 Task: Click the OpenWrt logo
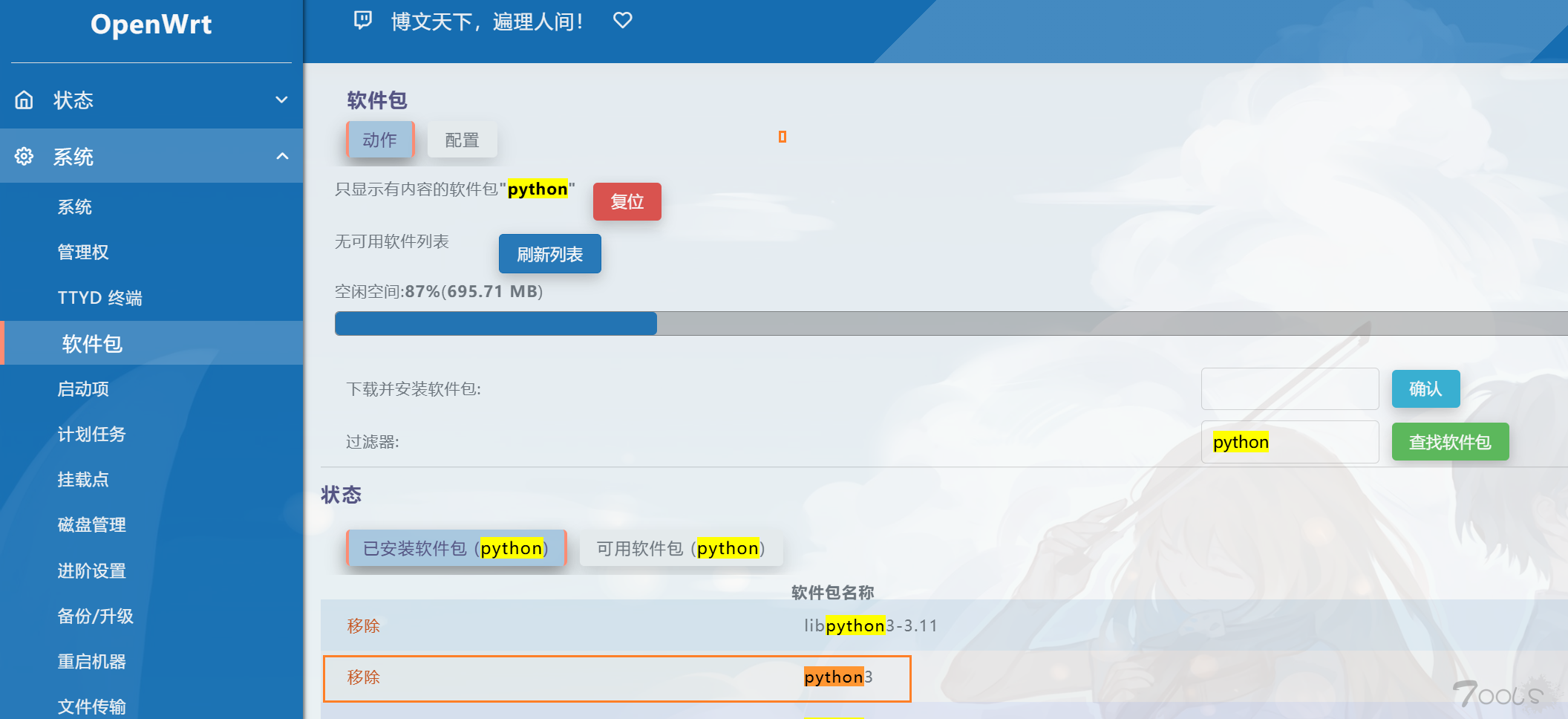pyautogui.click(x=151, y=25)
